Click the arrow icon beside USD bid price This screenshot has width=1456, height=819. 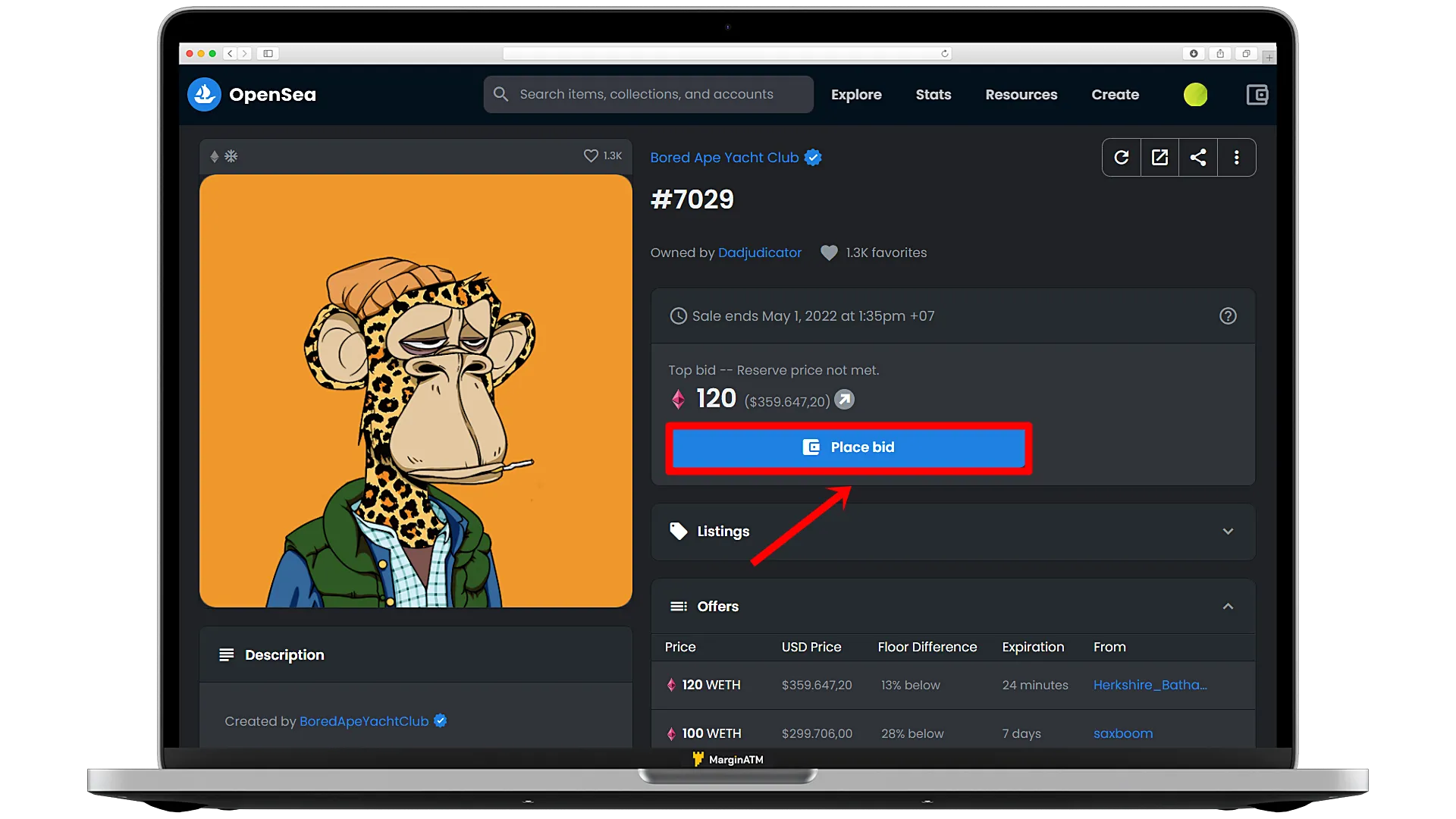pyautogui.click(x=844, y=399)
